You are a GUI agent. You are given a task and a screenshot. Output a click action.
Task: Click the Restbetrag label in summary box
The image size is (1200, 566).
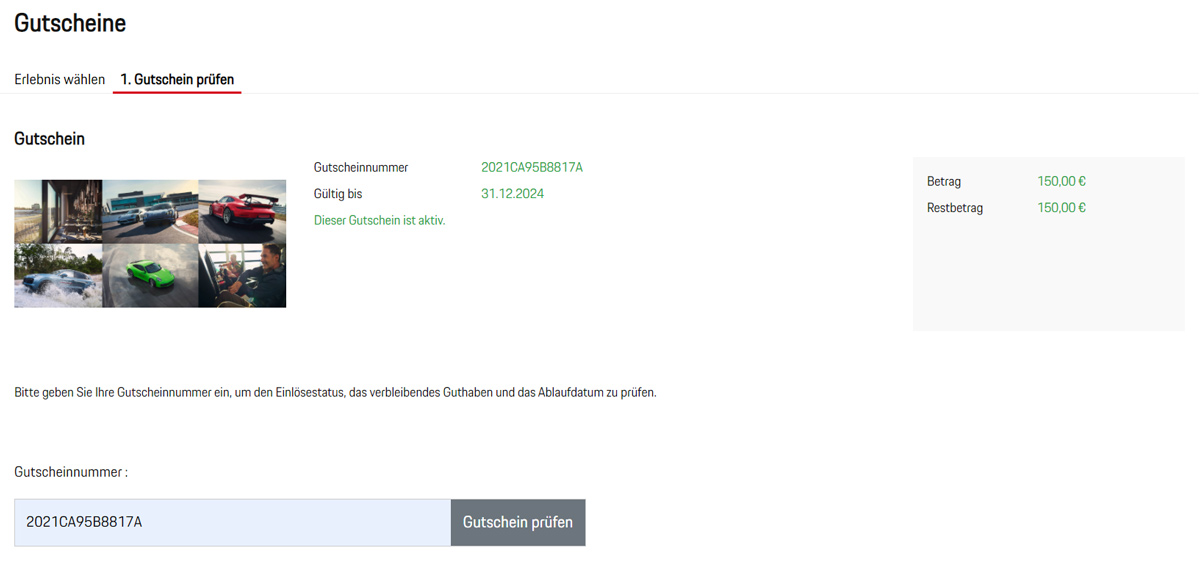(x=955, y=208)
